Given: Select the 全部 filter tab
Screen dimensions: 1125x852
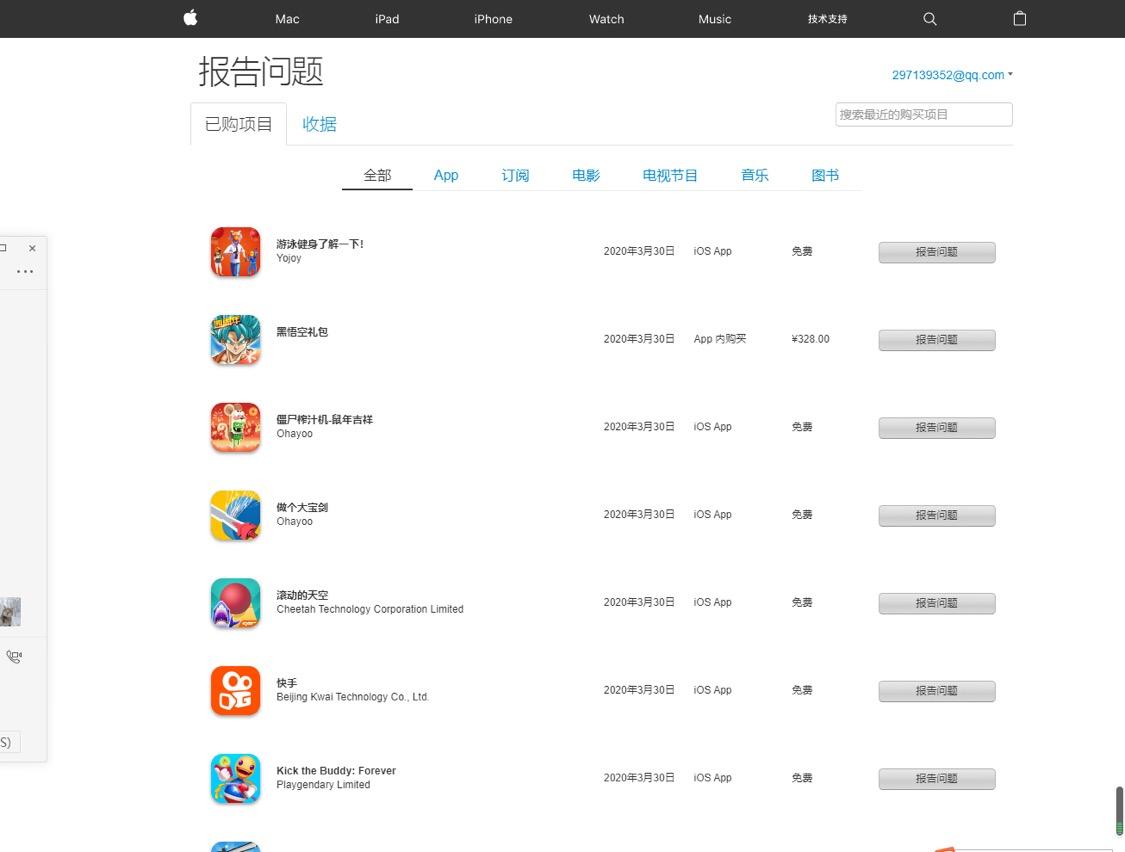Looking at the screenshot, I should pyautogui.click(x=377, y=175).
